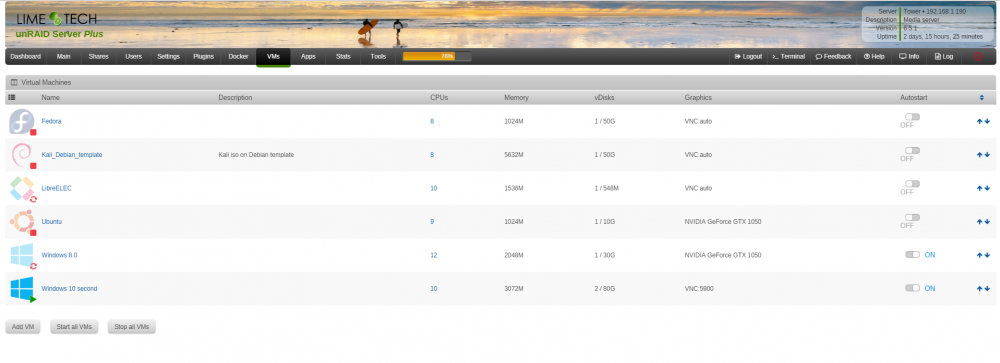Expand Fedora's CPU count 8
The height and width of the screenshot is (363, 1000).
(x=432, y=121)
